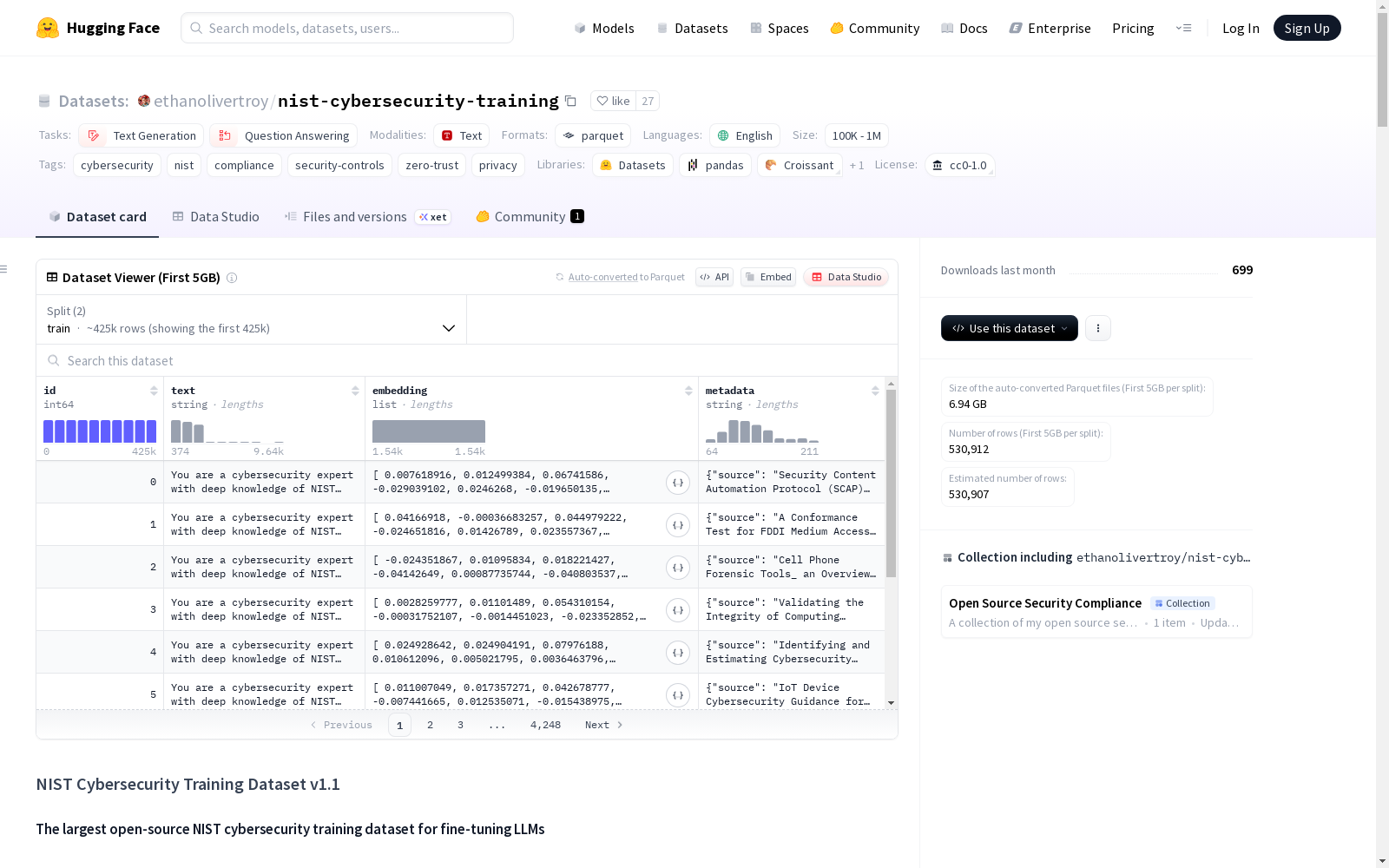The height and width of the screenshot is (868, 1389).
Task: Open the Community tab
Action: (530, 217)
